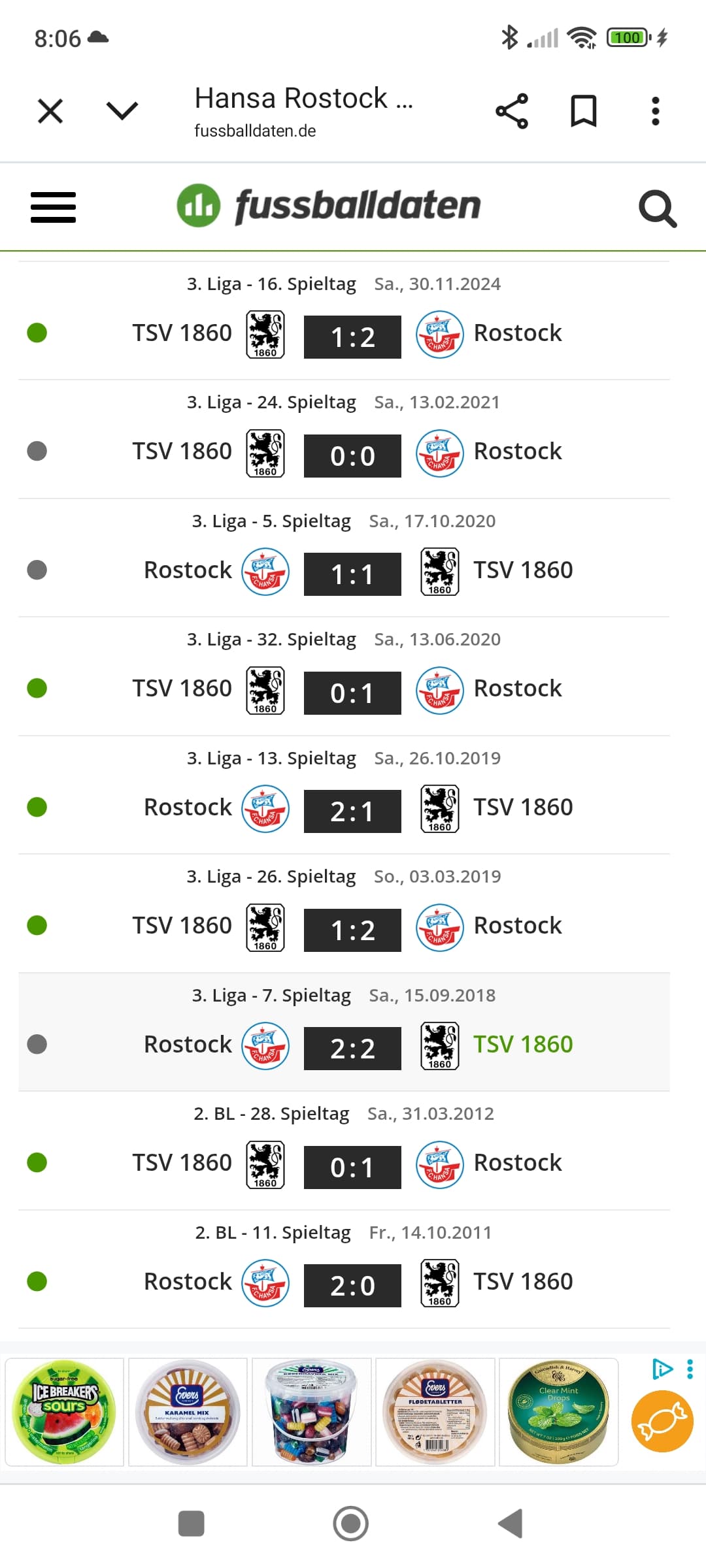Open the 0:0 score from 13.02.2021
Screen dimensions: 706x1568
pos(352,456)
